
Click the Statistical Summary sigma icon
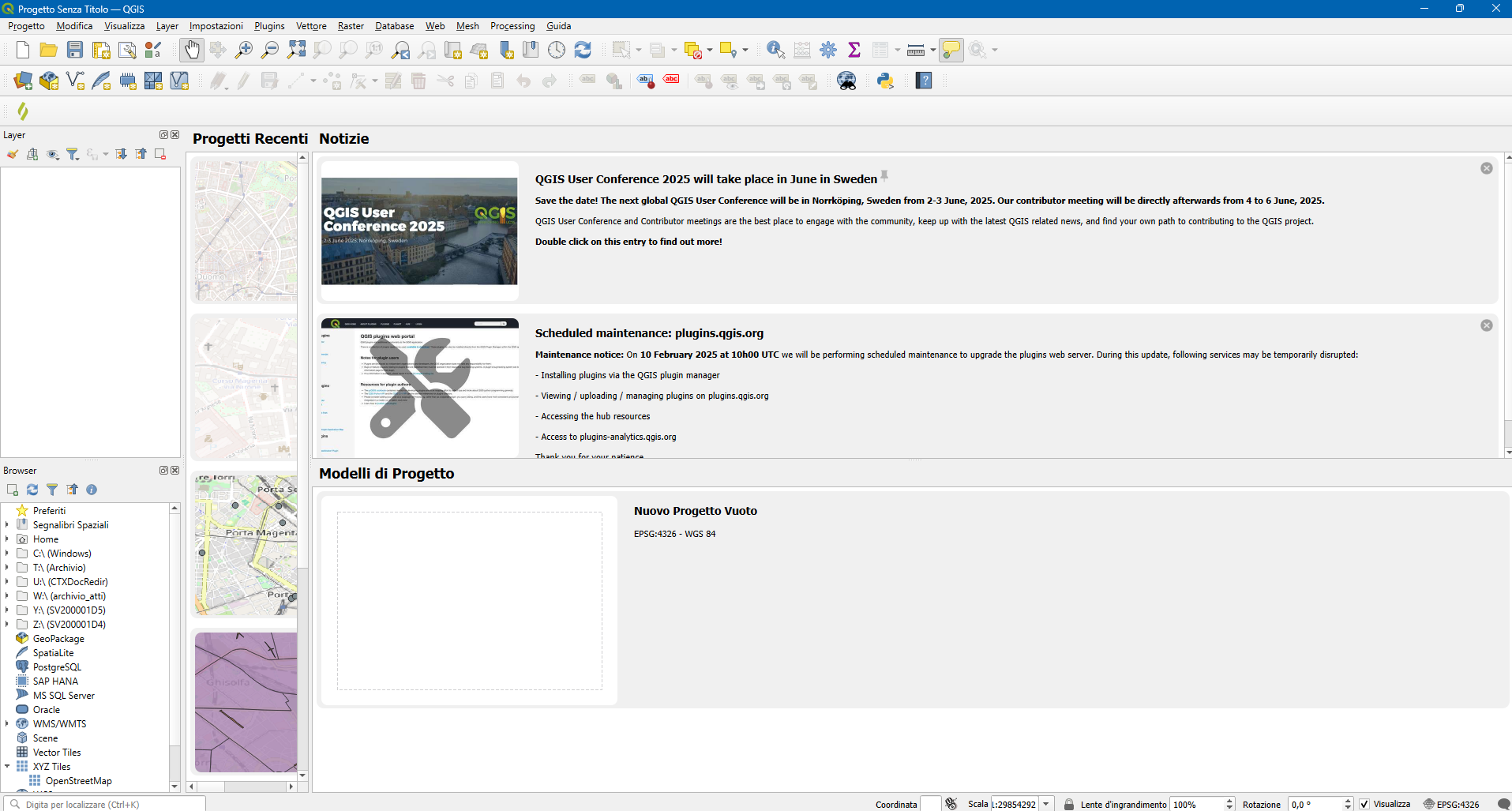[x=854, y=51]
